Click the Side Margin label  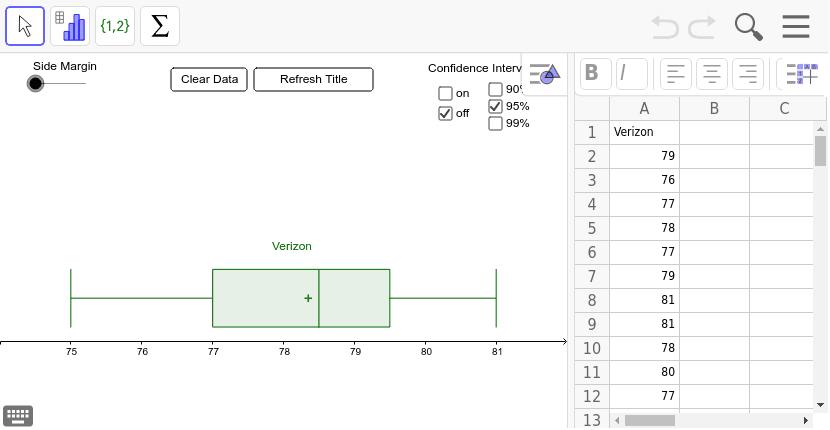(x=65, y=66)
